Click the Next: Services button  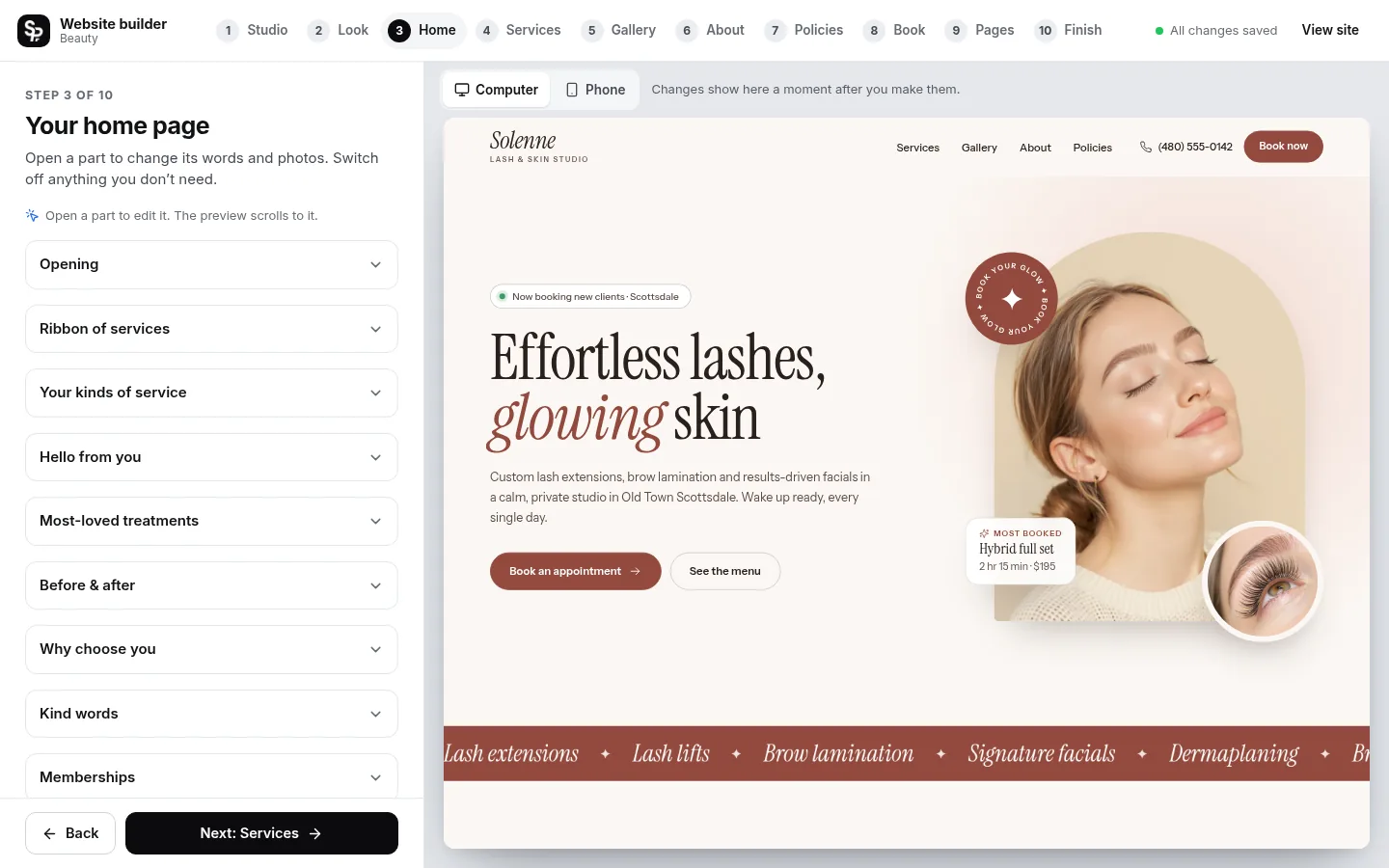click(261, 833)
